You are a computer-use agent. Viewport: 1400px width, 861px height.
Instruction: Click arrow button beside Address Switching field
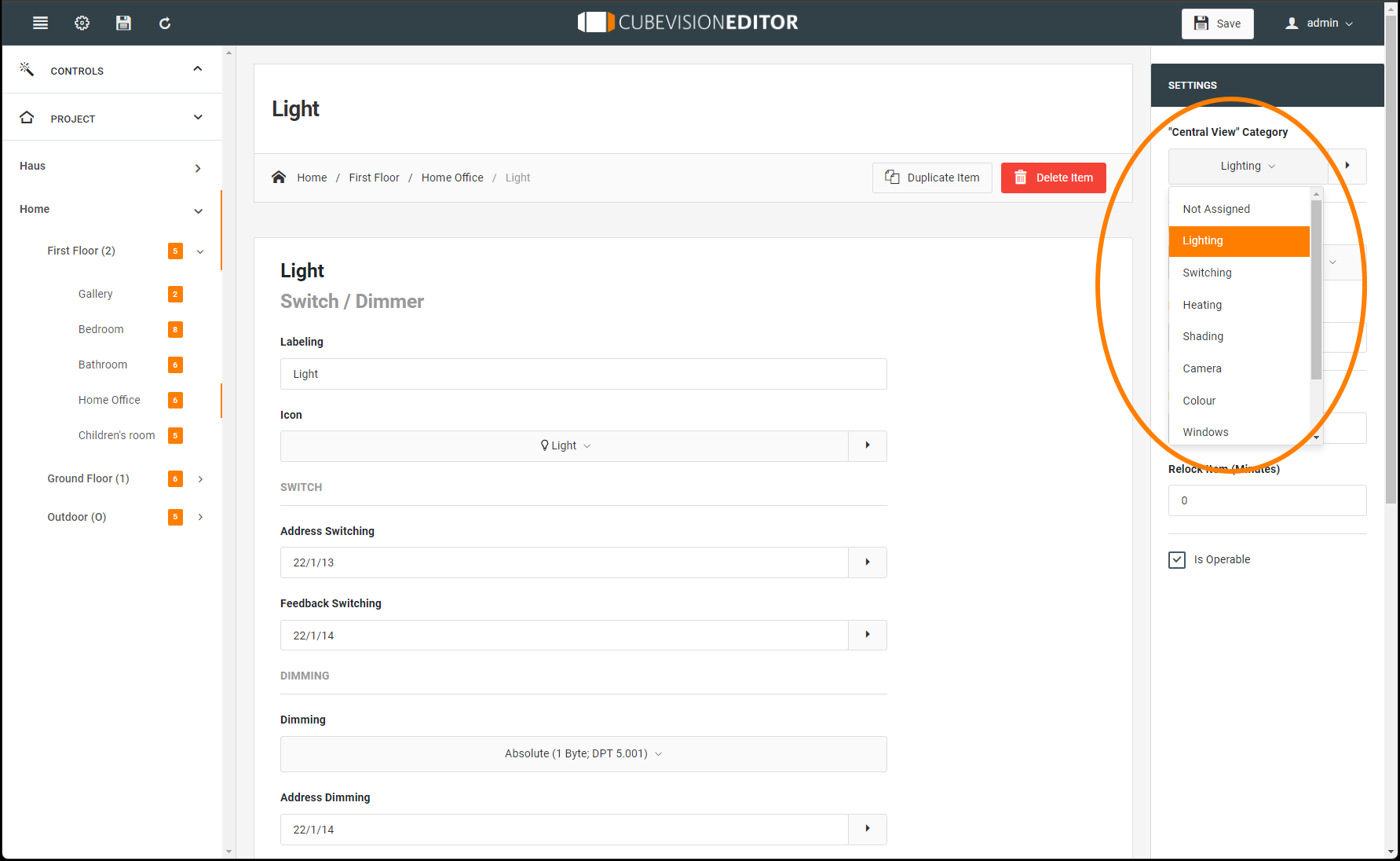[868, 562]
